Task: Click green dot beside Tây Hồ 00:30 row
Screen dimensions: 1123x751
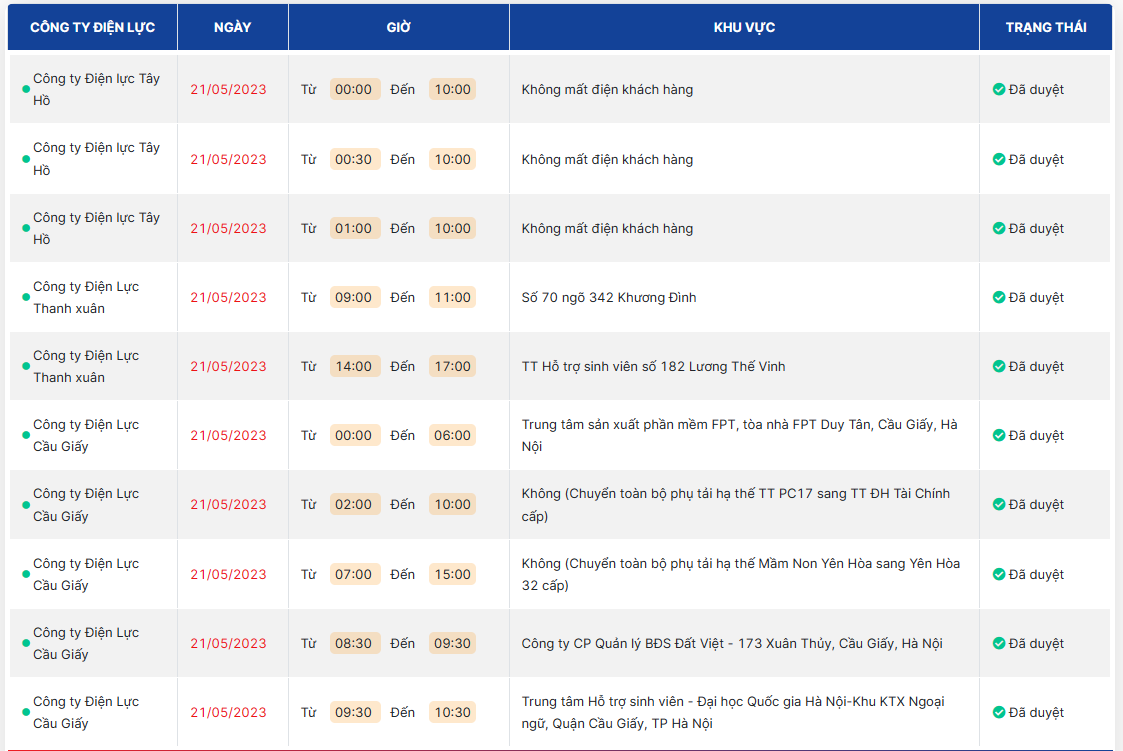Action: (26, 159)
